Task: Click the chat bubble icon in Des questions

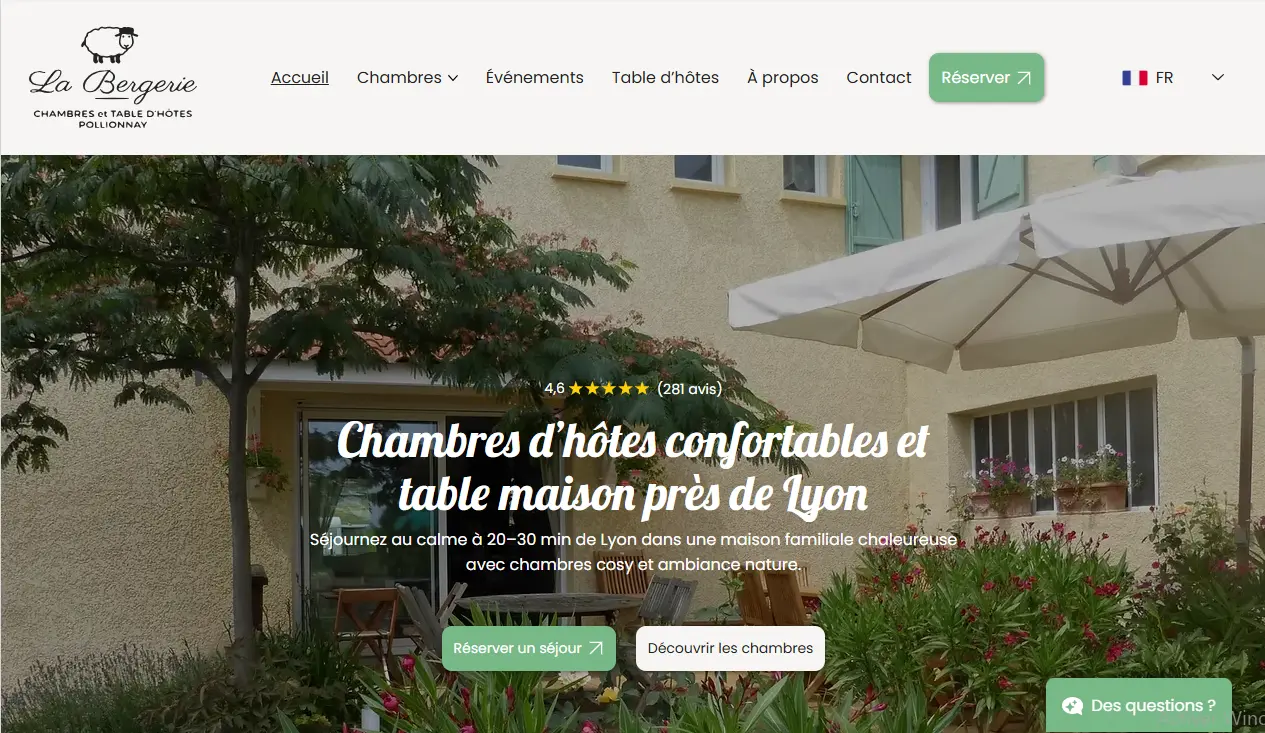Action: click(1072, 706)
